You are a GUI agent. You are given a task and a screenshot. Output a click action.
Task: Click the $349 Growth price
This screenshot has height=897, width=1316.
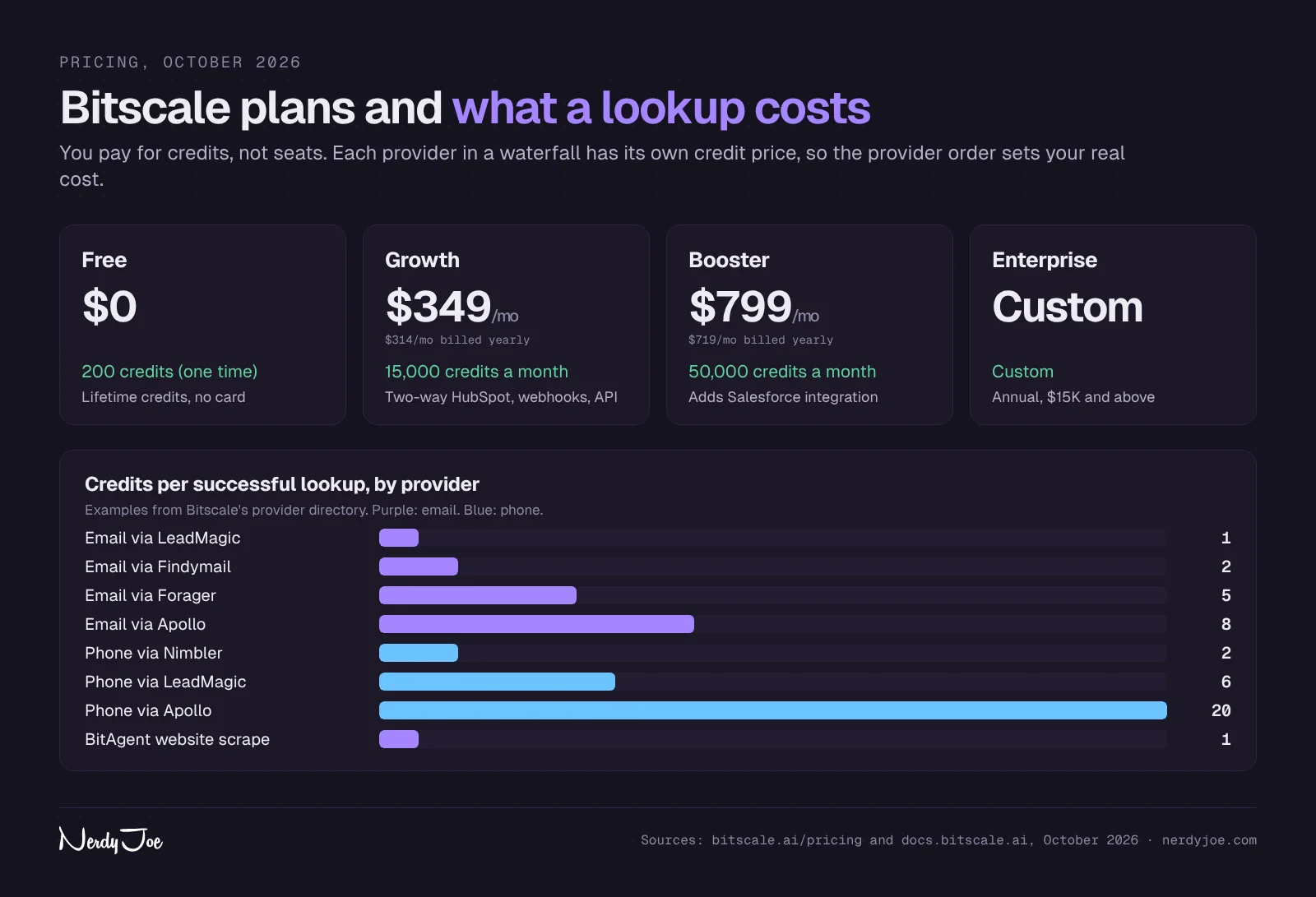[x=438, y=307]
